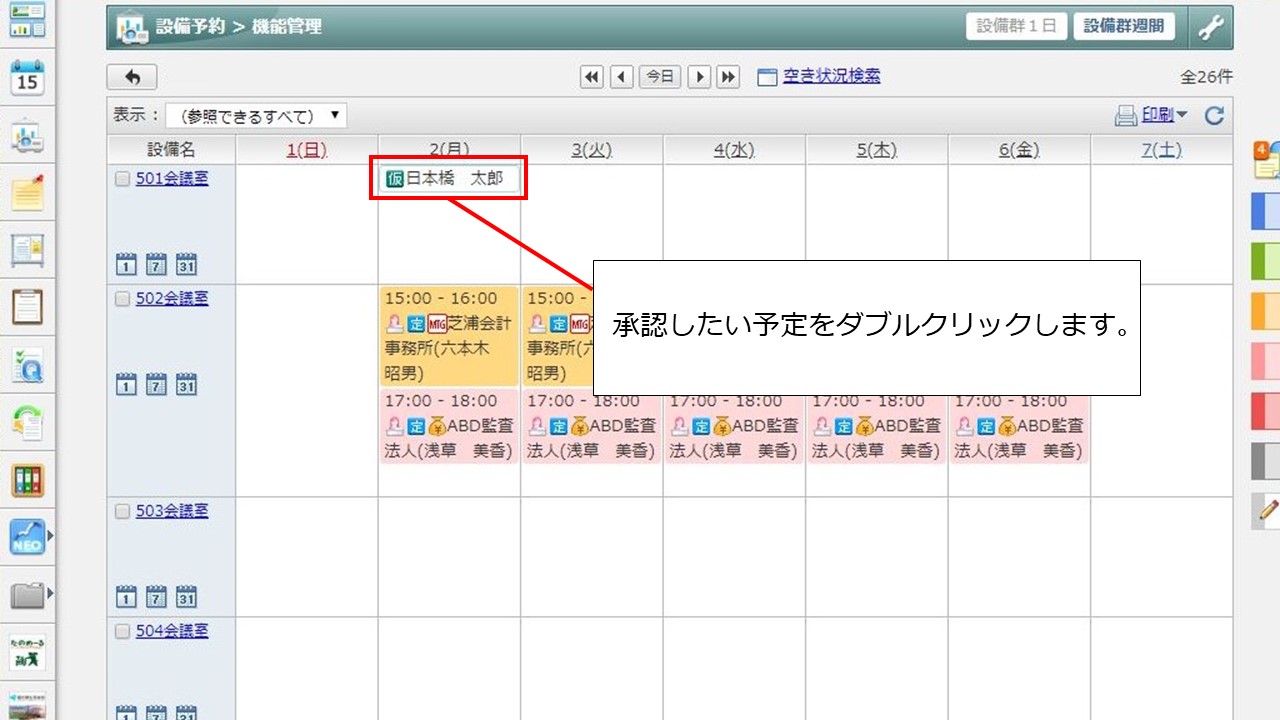Open the NEO icon in sidebar

point(27,537)
